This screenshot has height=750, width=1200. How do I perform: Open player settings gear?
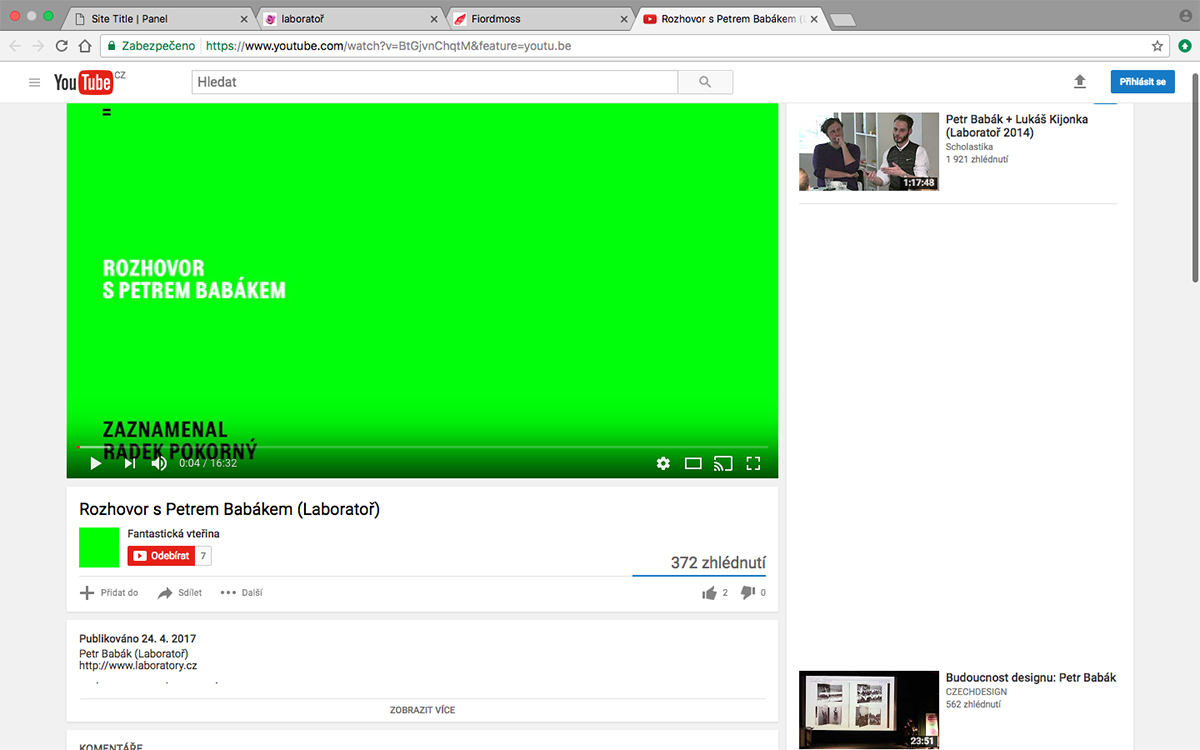click(663, 463)
